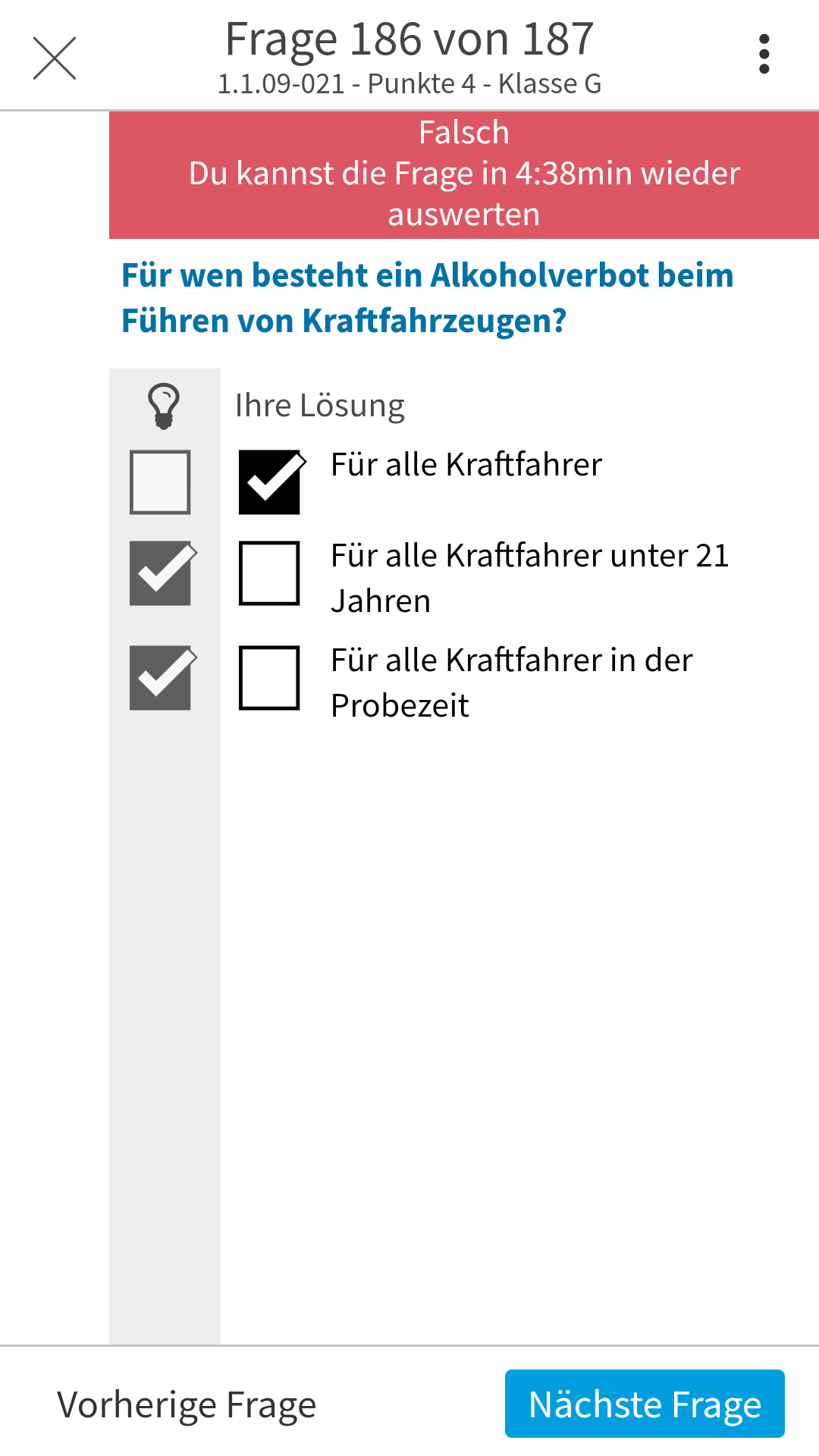This screenshot has width=819, height=1456.
Task: Tap the red 'Falsch' result banner
Action: (464, 174)
